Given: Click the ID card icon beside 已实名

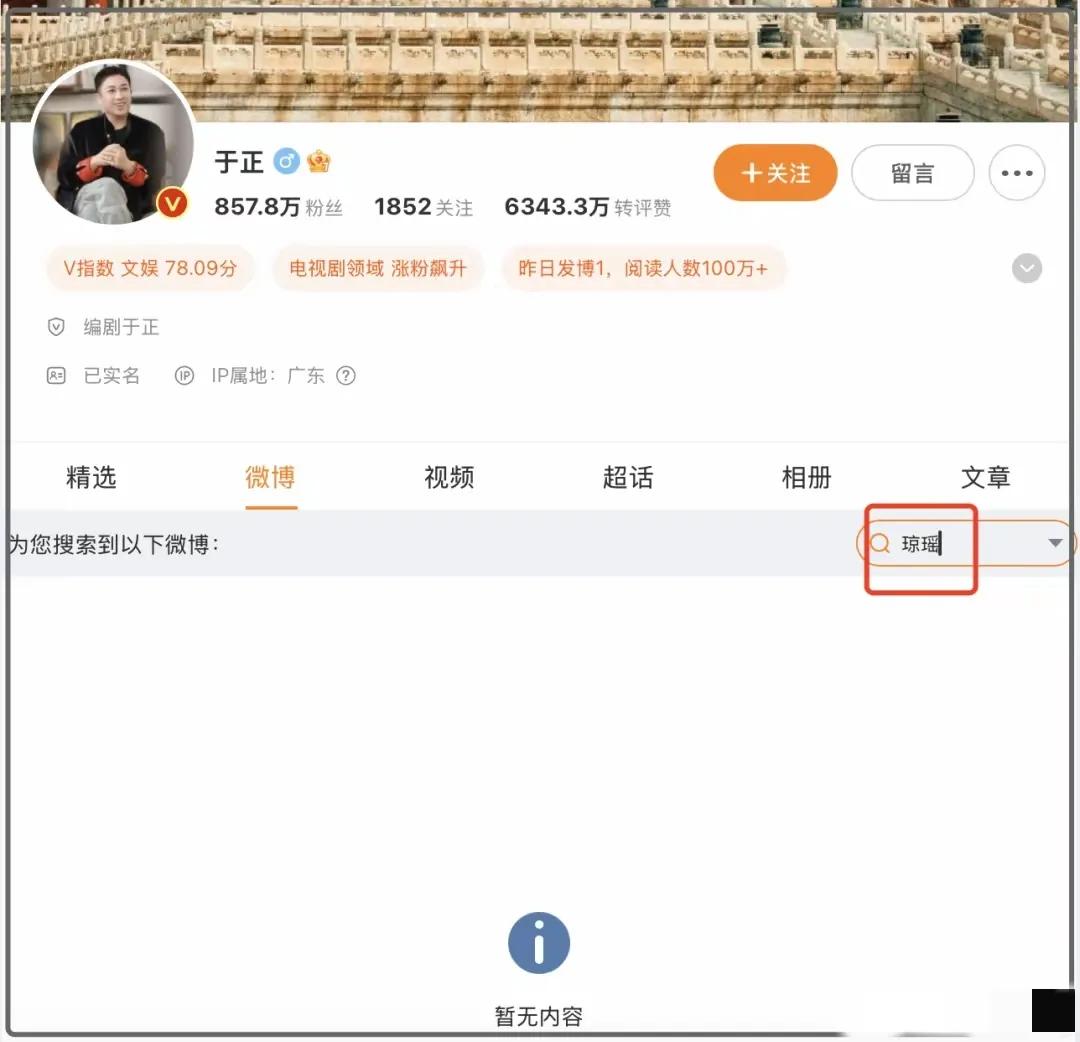Looking at the screenshot, I should click(56, 375).
